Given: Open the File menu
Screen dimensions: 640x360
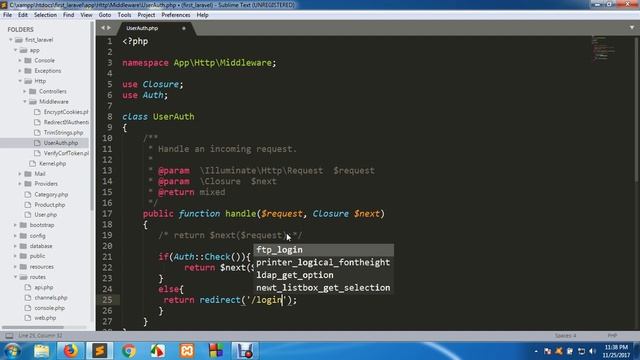Looking at the screenshot, I should (x=7, y=15).
